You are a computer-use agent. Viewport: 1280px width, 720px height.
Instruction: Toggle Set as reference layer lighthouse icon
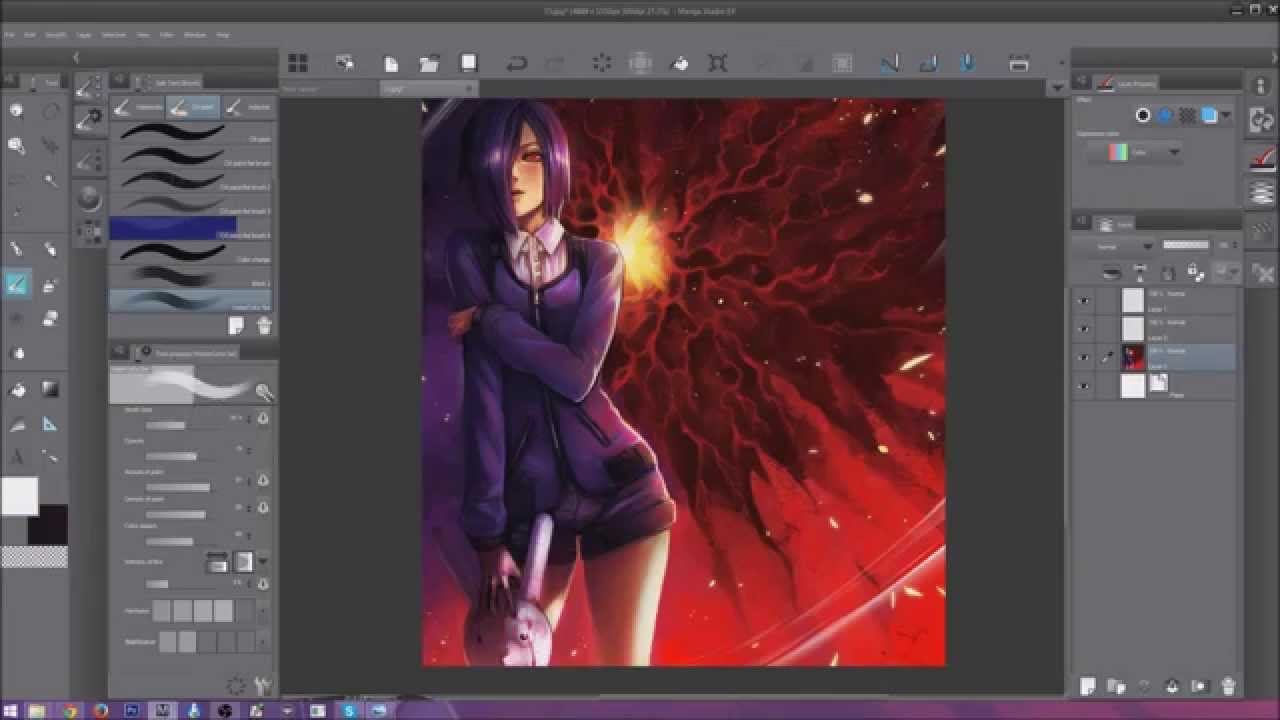click(1139, 271)
